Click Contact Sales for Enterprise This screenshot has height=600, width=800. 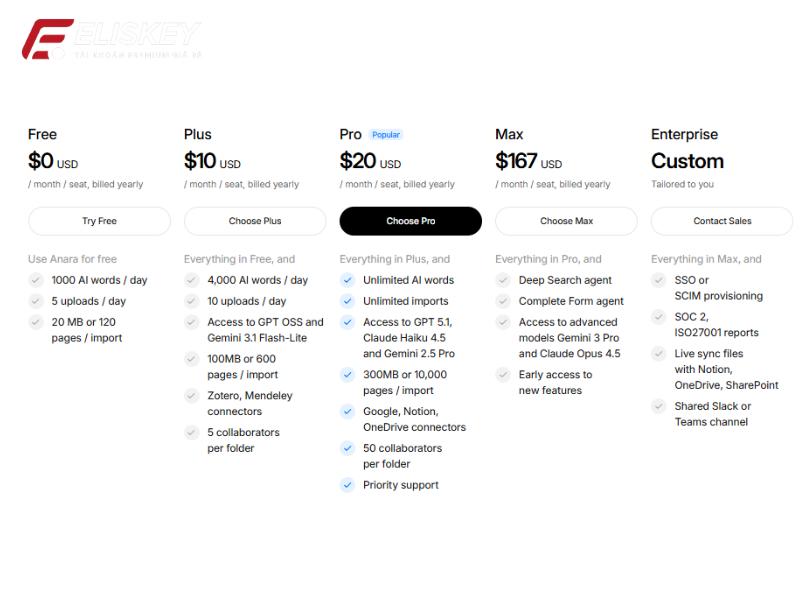coord(722,221)
